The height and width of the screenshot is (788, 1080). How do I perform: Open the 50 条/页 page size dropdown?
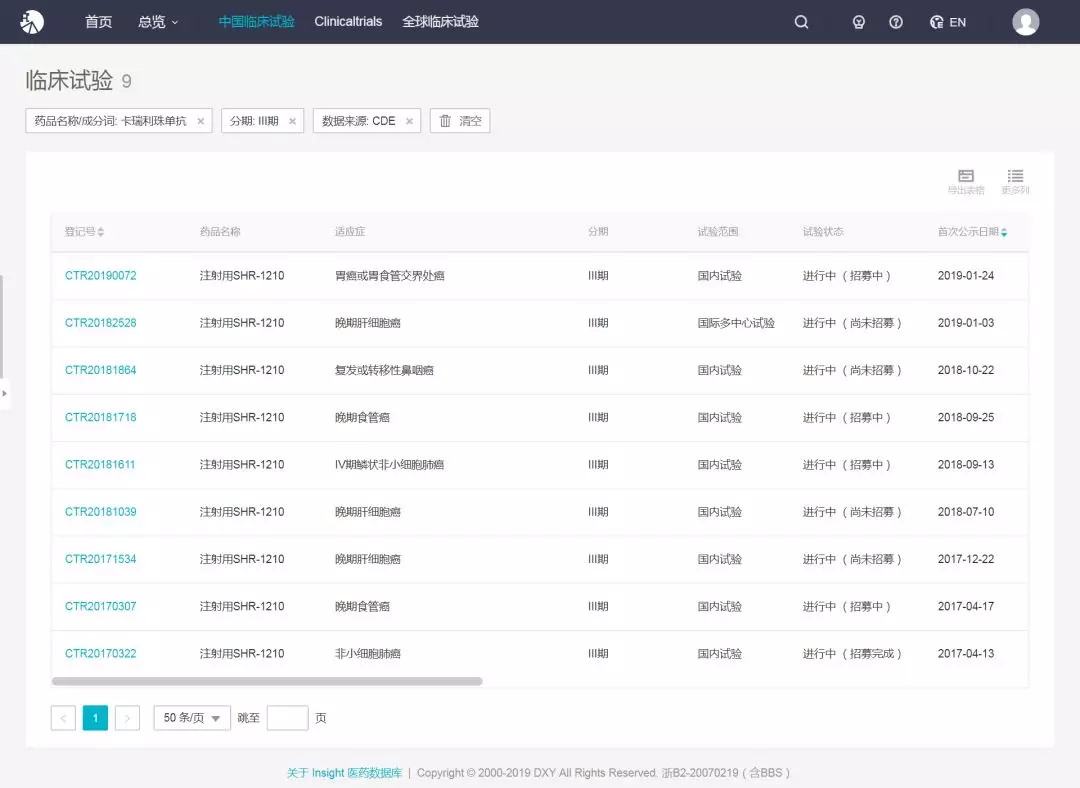(x=191, y=718)
